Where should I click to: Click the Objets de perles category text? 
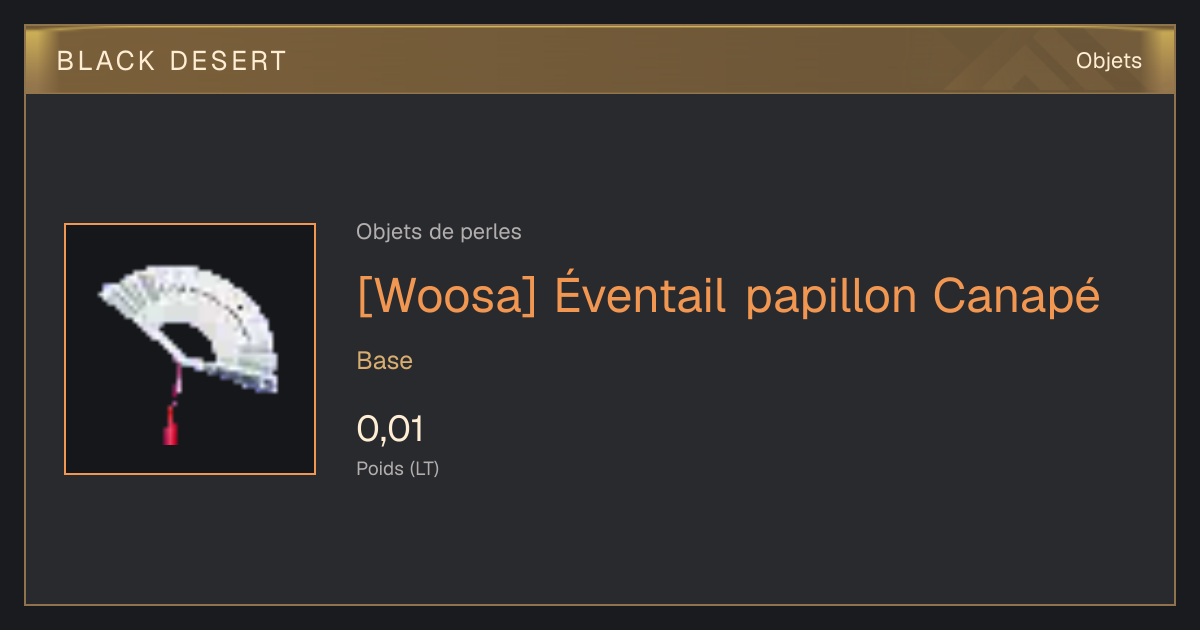click(439, 232)
